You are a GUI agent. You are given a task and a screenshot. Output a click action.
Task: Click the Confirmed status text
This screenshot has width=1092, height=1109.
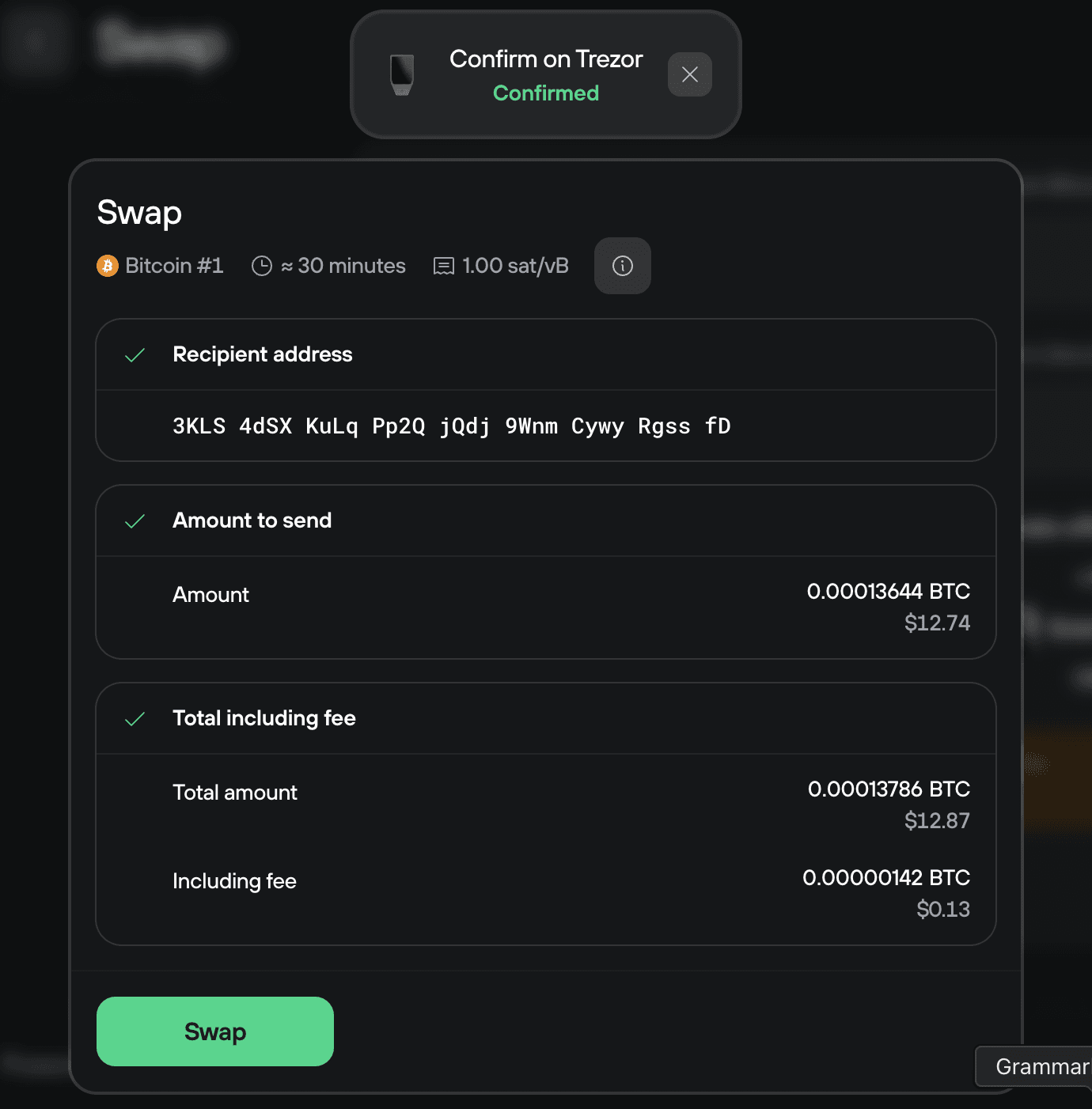click(x=546, y=93)
